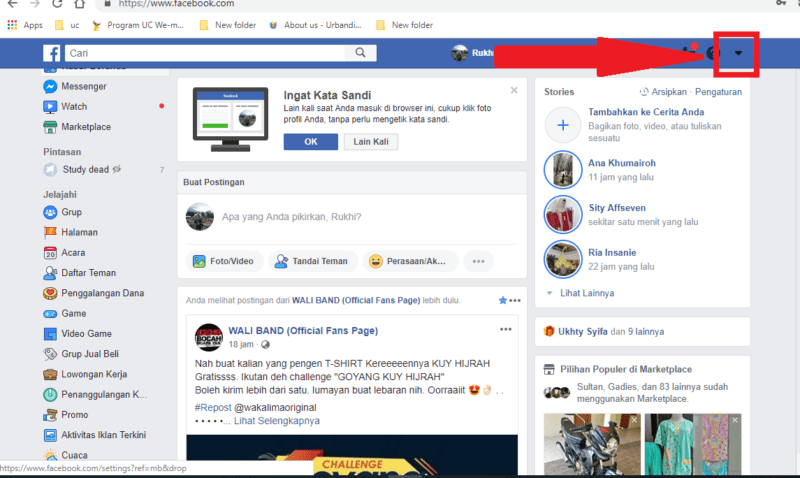Open the account dropdown arrow in top bar
Viewport: 800px width, 478px height.
tap(738, 53)
